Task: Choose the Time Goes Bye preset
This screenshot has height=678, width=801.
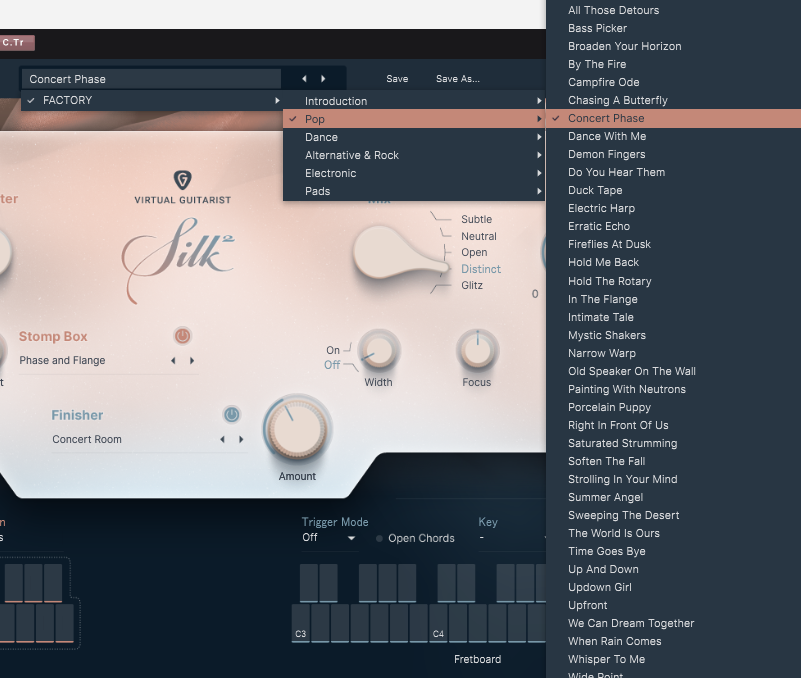Action: (673, 551)
